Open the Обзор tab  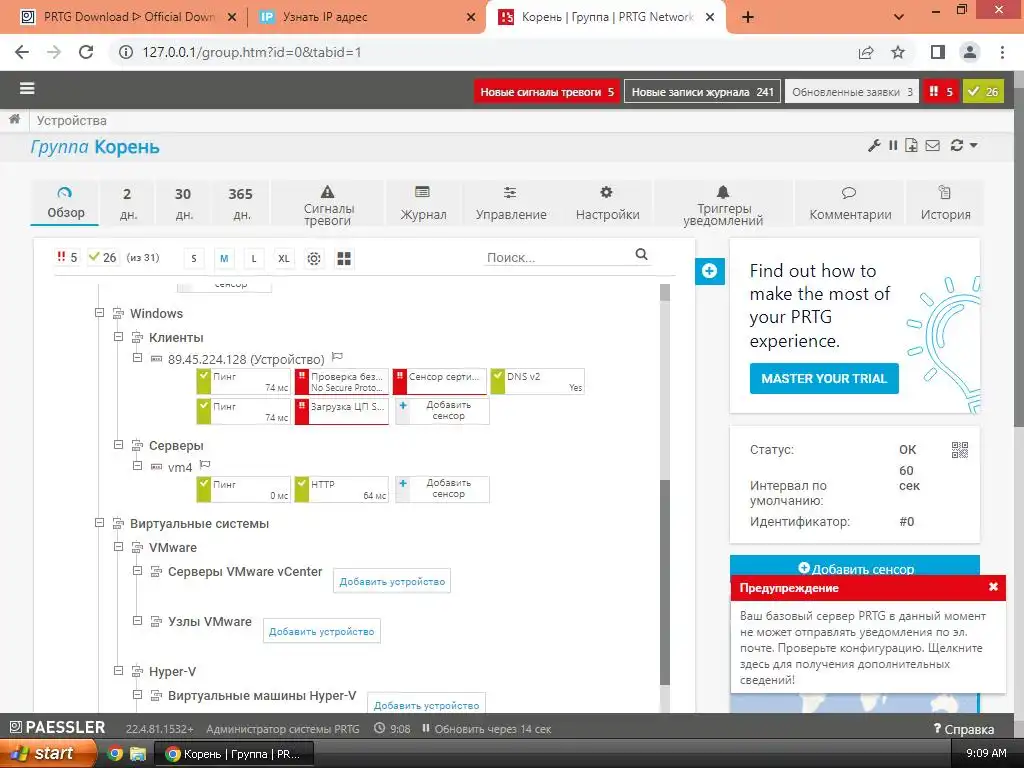pos(65,203)
